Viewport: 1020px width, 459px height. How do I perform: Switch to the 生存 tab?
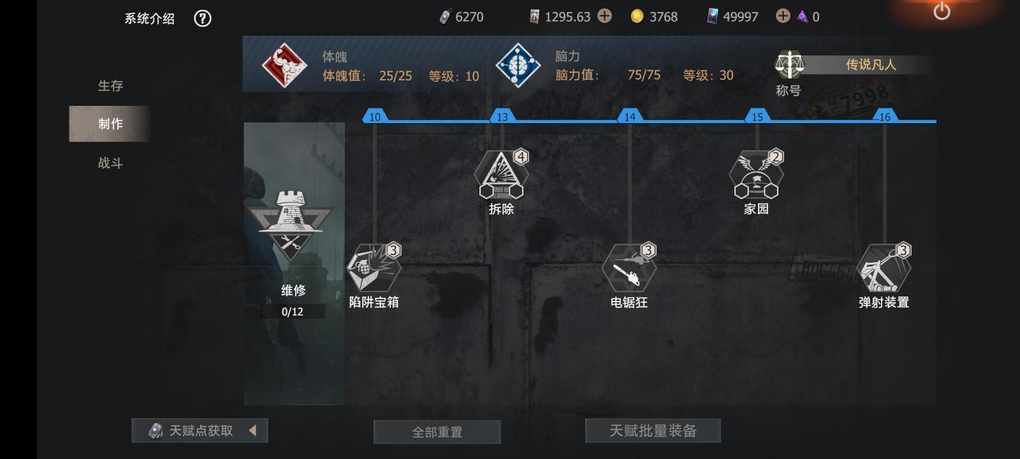[x=110, y=86]
